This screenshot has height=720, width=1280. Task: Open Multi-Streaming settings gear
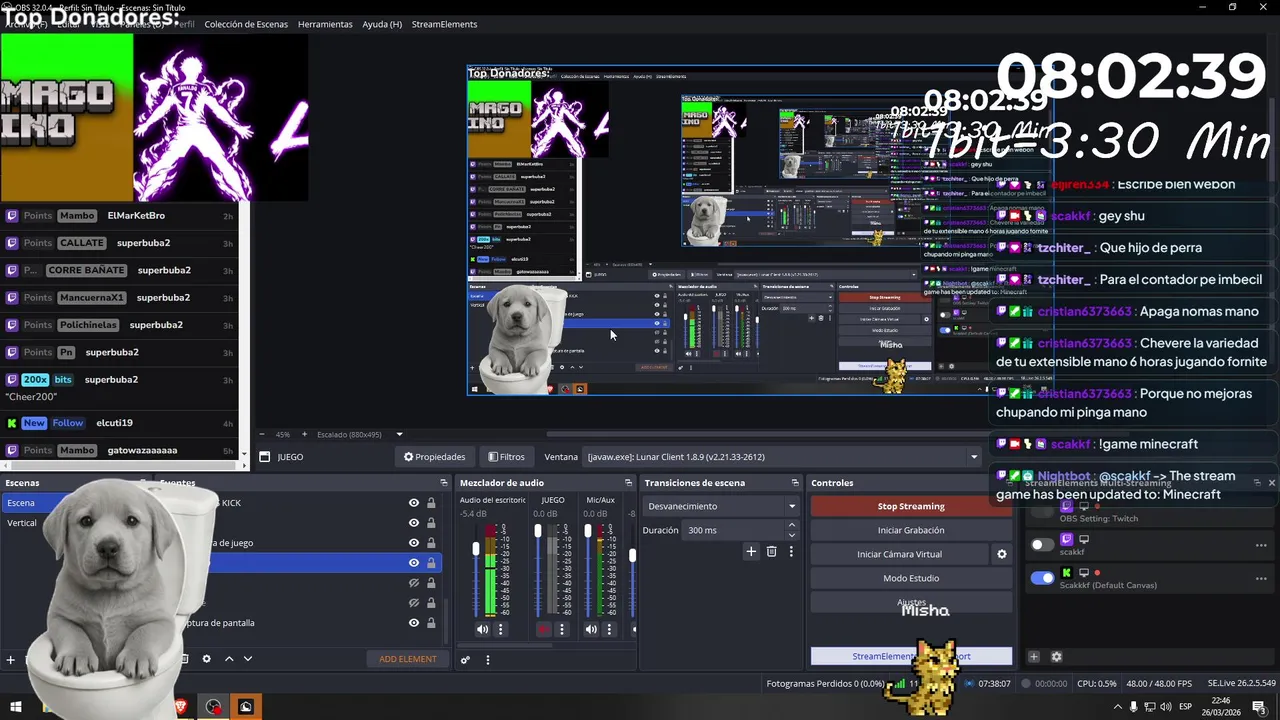1056,657
